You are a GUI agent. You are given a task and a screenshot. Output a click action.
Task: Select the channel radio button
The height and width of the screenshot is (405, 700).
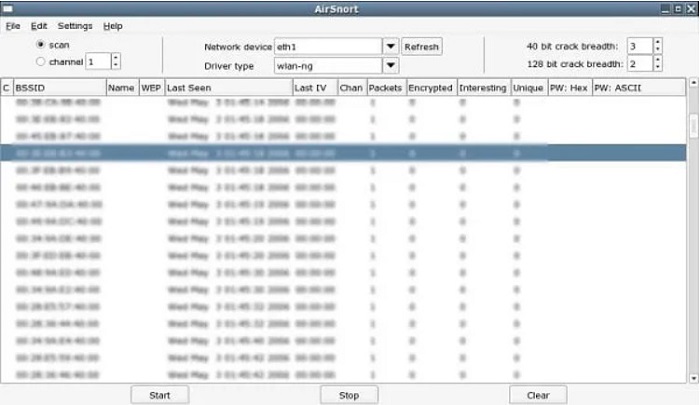coord(41,62)
